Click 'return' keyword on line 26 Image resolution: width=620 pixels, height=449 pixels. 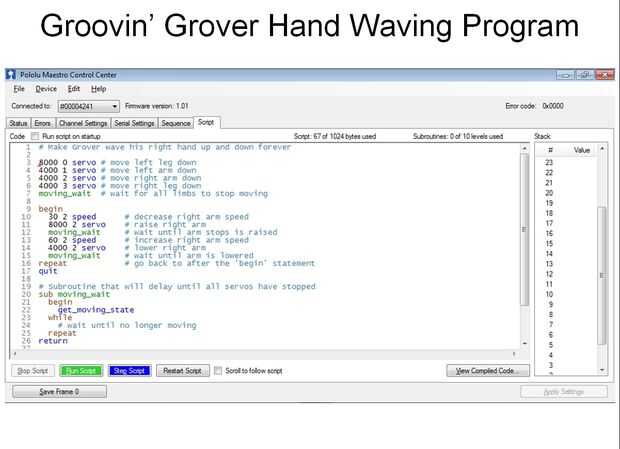tap(53, 341)
